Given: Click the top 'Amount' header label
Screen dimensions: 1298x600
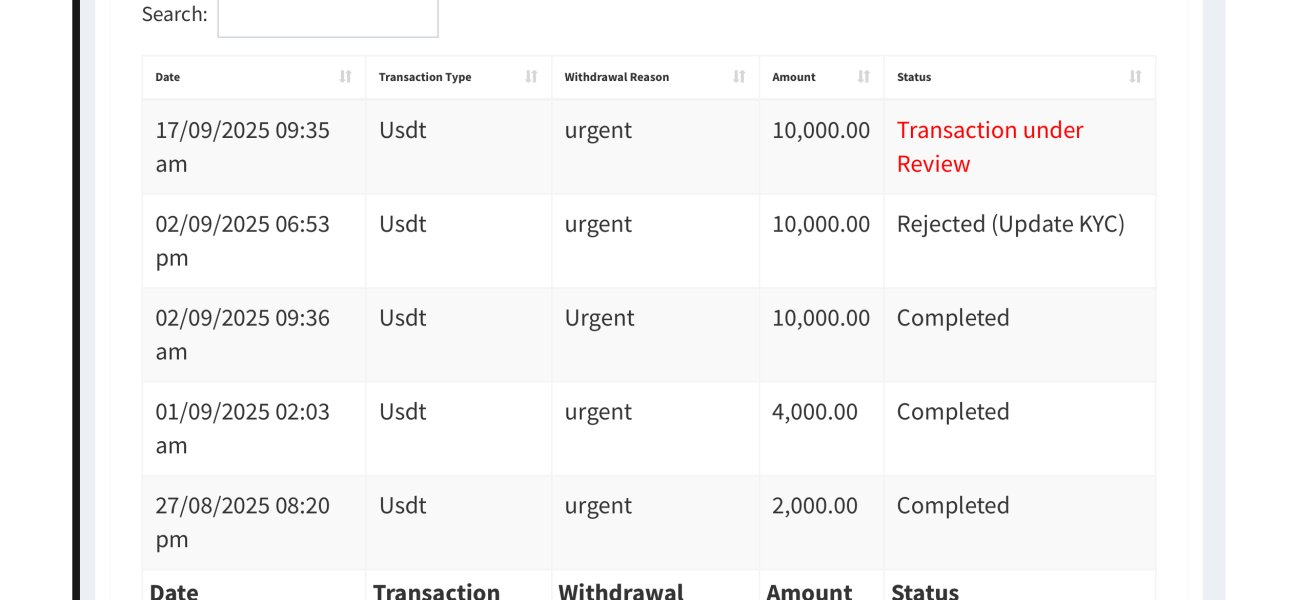Looking at the screenshot, I should (x=794, y=77).
